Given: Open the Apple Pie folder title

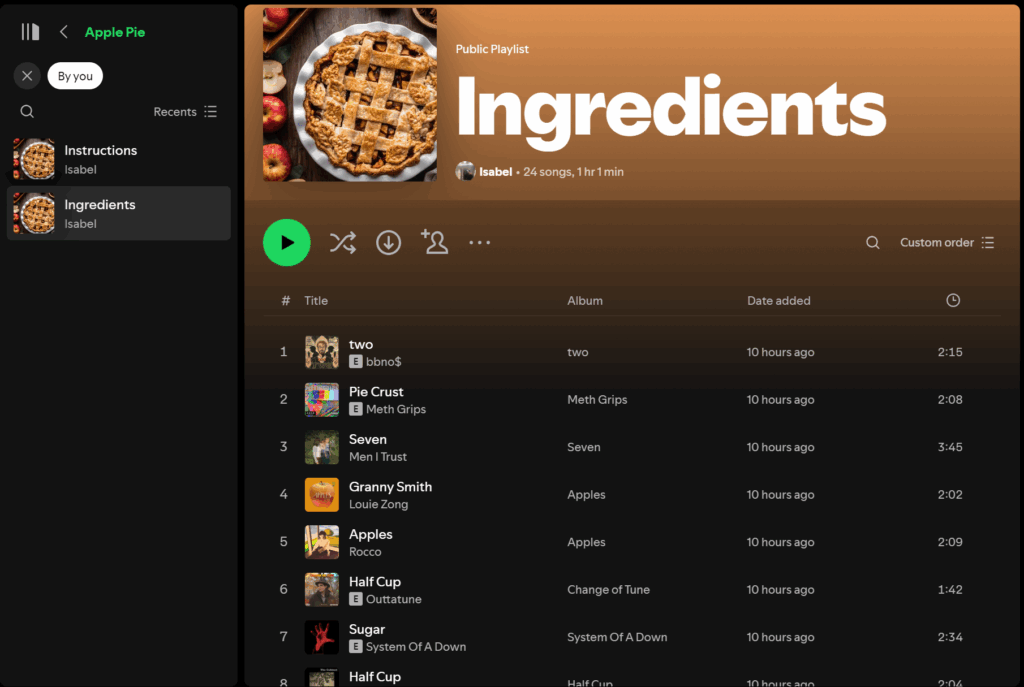Looking at the screenshot, I should (115, 32).
